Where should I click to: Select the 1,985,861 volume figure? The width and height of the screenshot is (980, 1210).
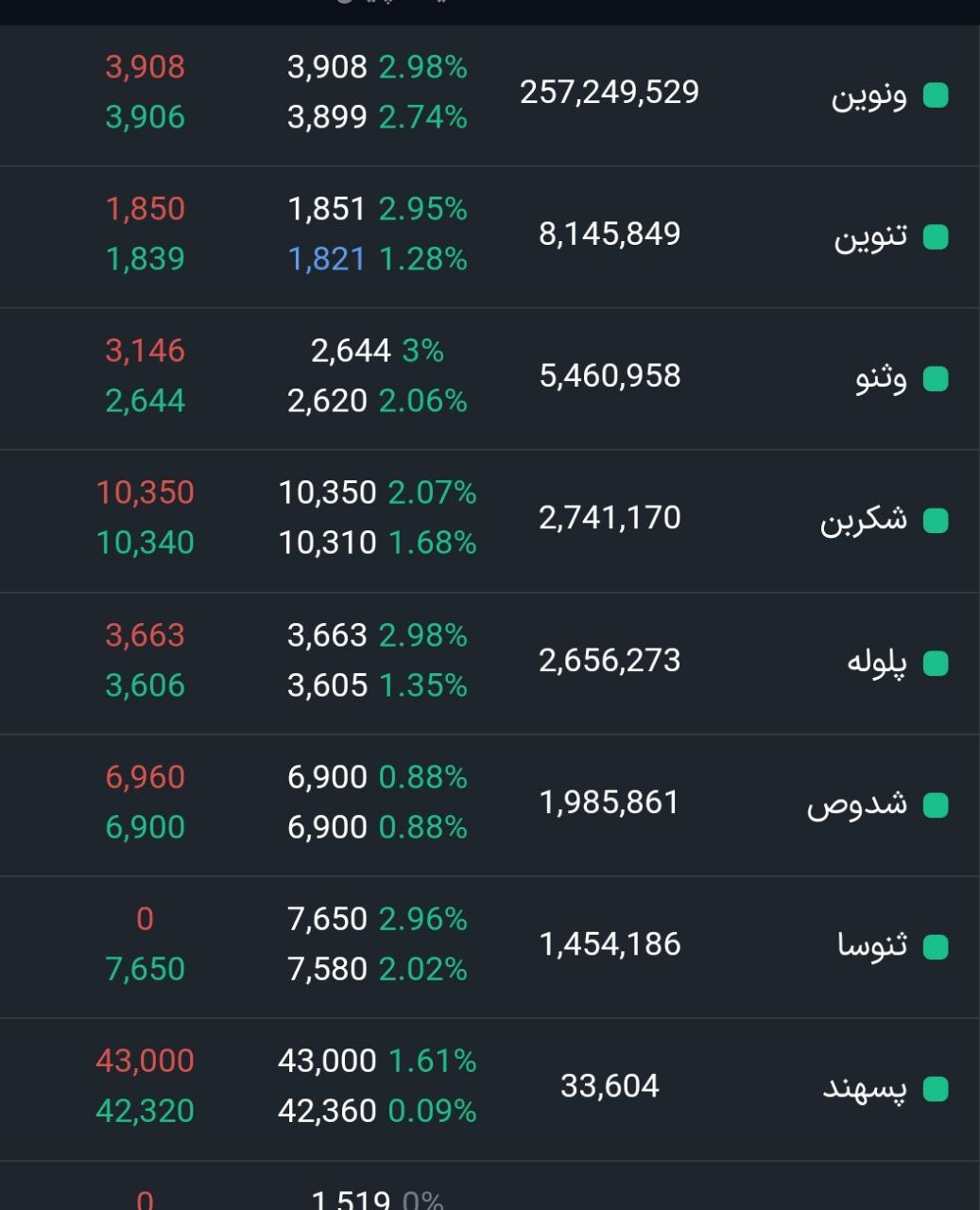coord(610,803)
